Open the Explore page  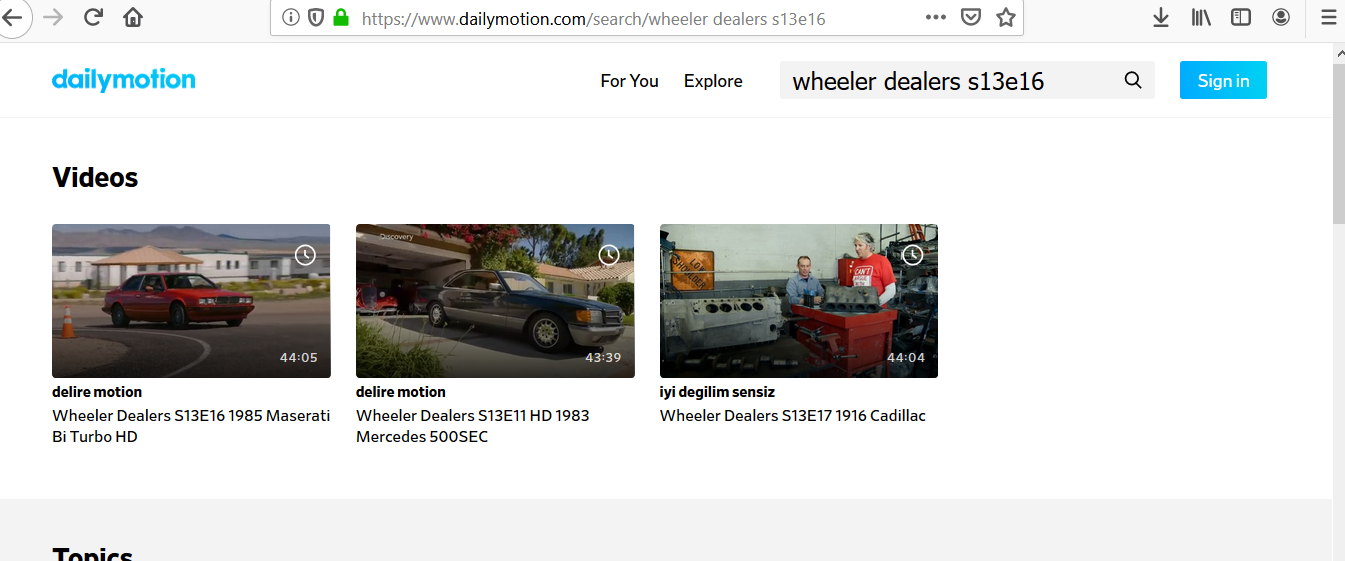pyautogui.click(x=713, y=81)
